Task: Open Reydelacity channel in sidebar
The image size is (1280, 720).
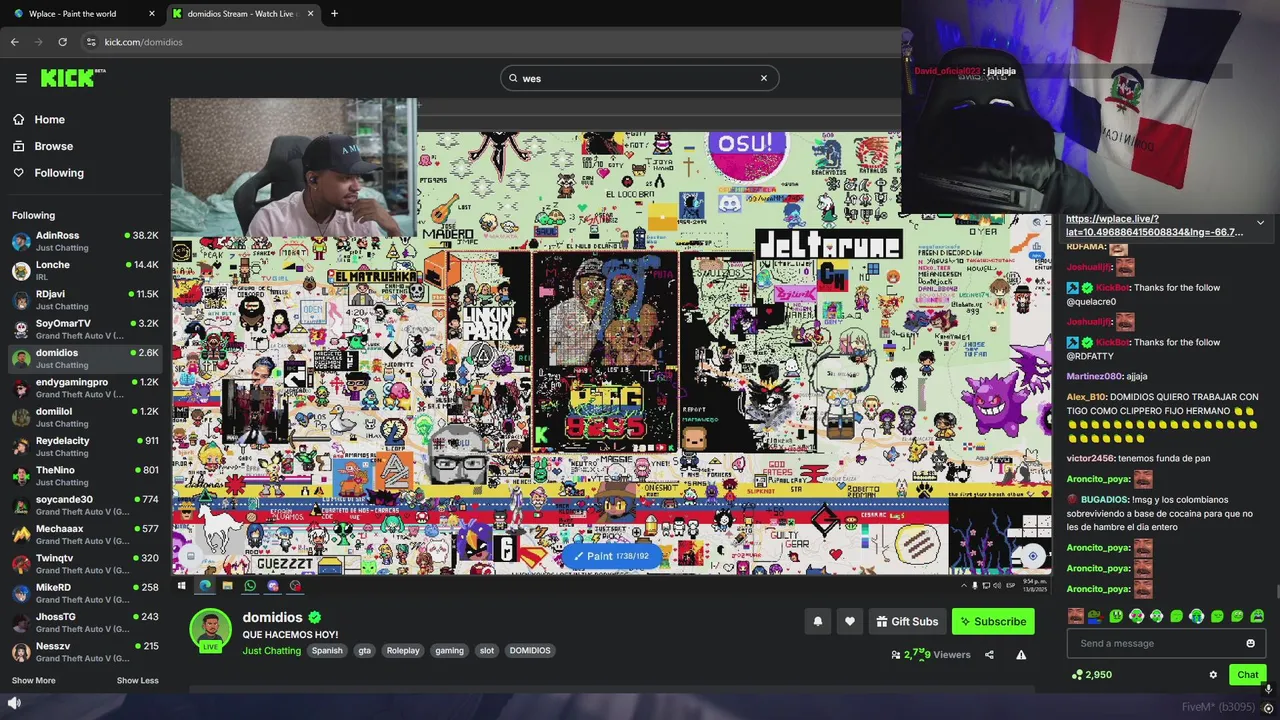Action: 85,446
